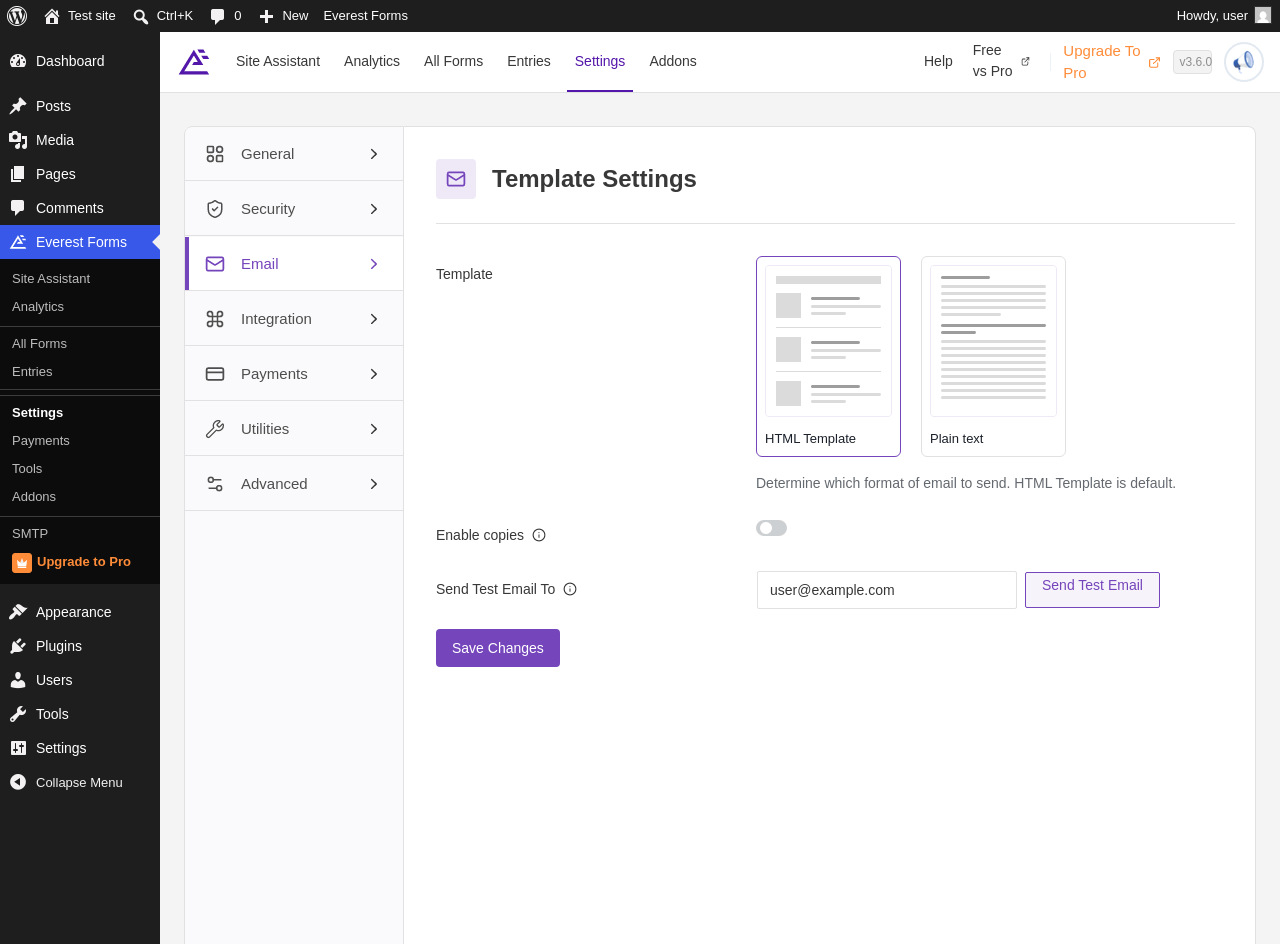Open the Help link
Screen dimensions: 1280x944
[938, 61]
